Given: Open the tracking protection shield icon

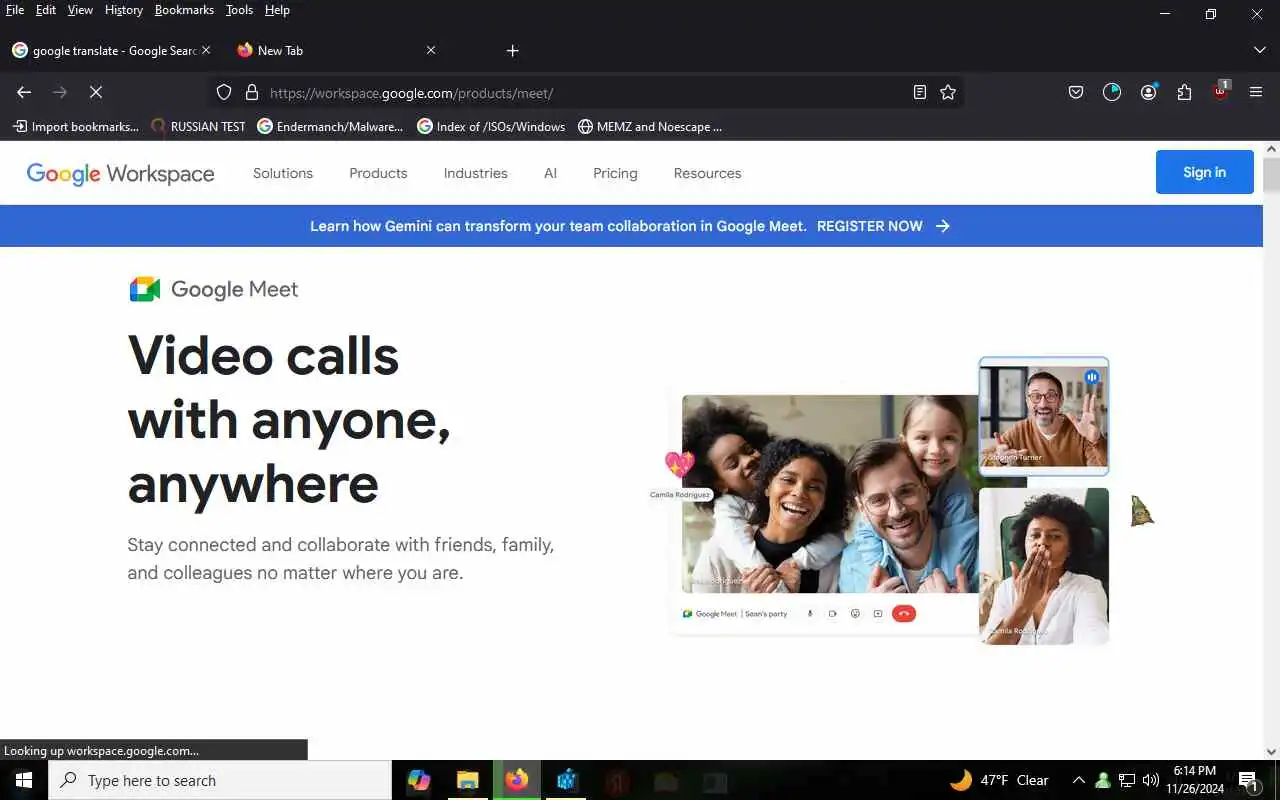Looking at the screenshot, I should pyautogui.click(x=224, y=92).
